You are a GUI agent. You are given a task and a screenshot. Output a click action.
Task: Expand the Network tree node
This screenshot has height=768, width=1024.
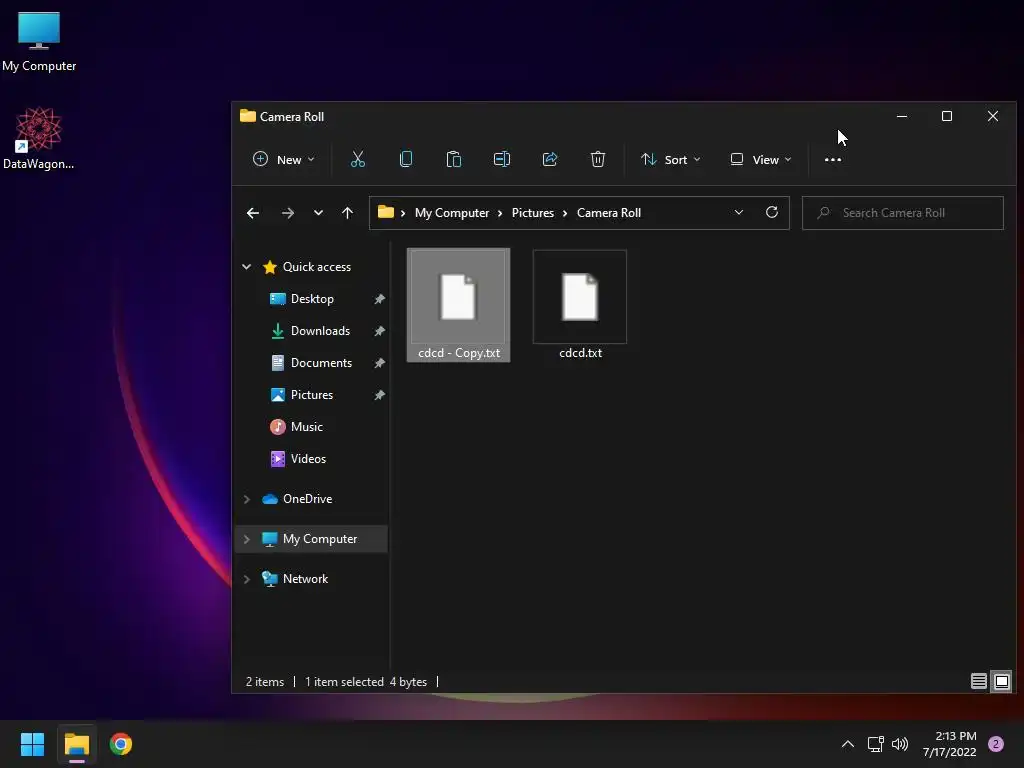coord(246,579)
